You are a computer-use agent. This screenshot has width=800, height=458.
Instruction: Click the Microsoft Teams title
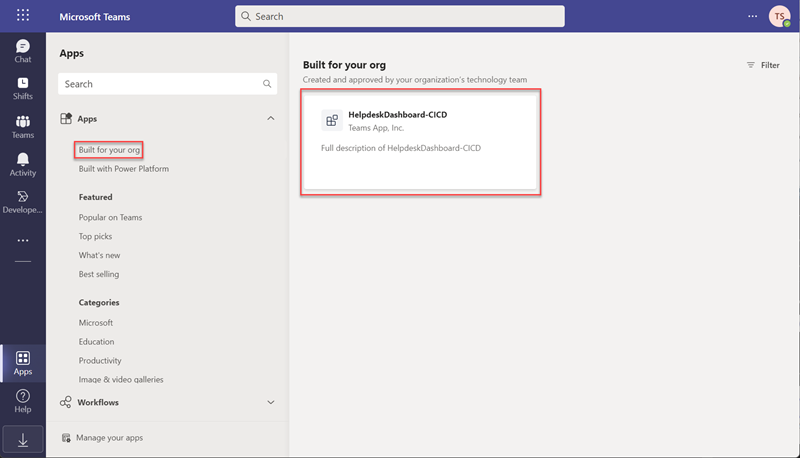[94, 17]
